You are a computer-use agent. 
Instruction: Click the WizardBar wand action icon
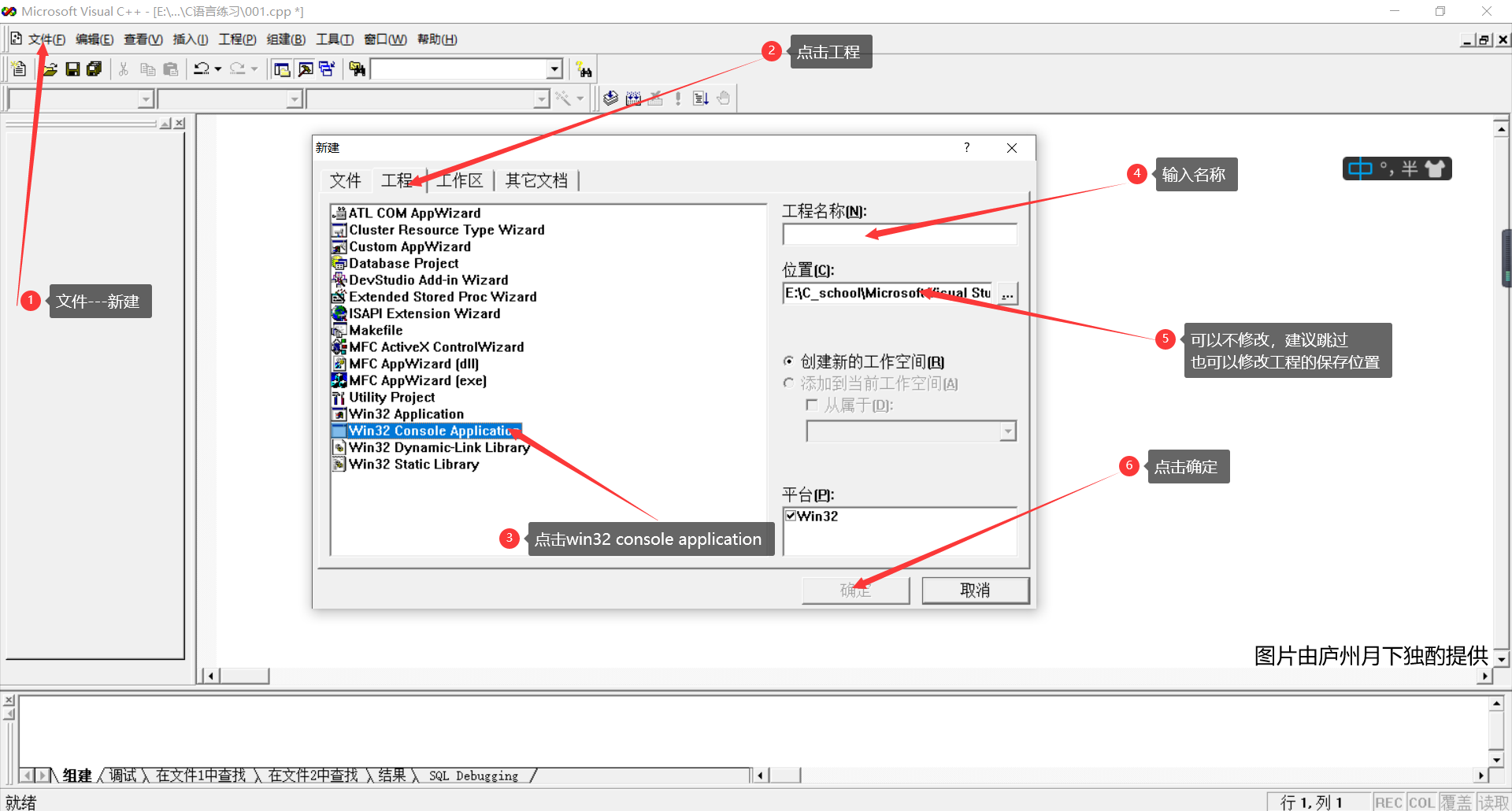(x=563, y=98)
